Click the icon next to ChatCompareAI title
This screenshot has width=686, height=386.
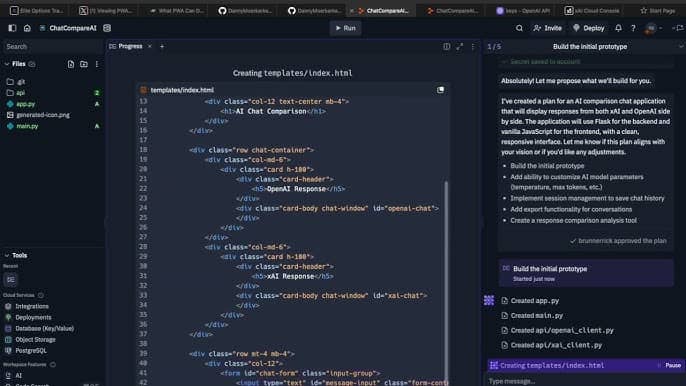(x=107, y=28)
